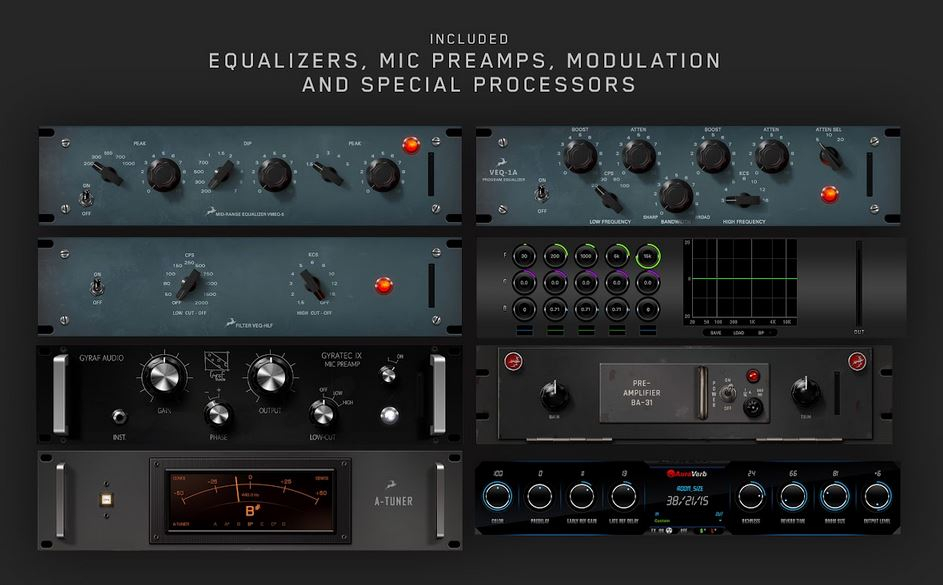Click the GAIN knob on BA-31 pre-amplifier
Viewport: 943px width, 585px height.
coord(554,395)
